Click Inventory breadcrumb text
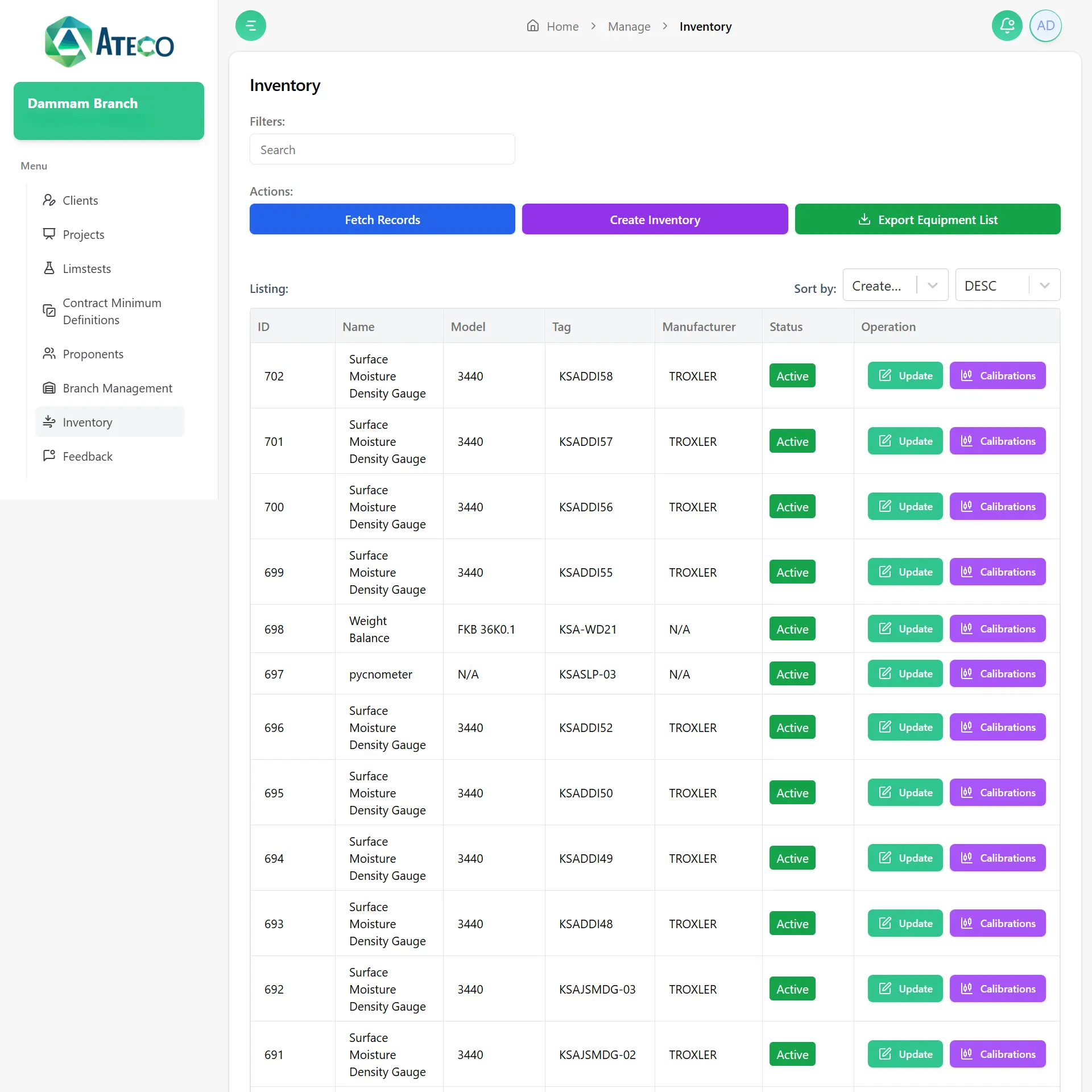Image resolution: width=1092 pixels, height=1092 pixels. coord(705,26)
